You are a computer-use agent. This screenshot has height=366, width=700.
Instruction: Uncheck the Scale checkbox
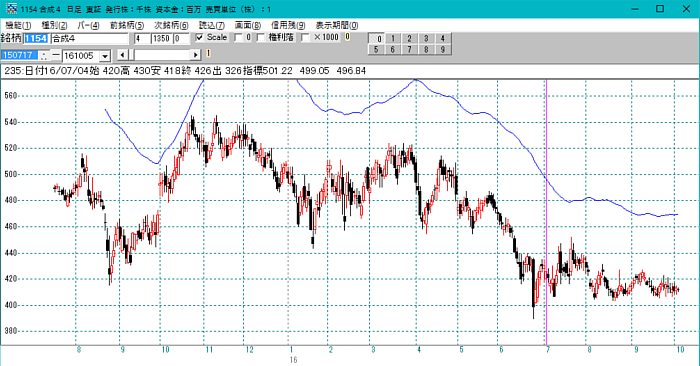[x=200, y=38]
